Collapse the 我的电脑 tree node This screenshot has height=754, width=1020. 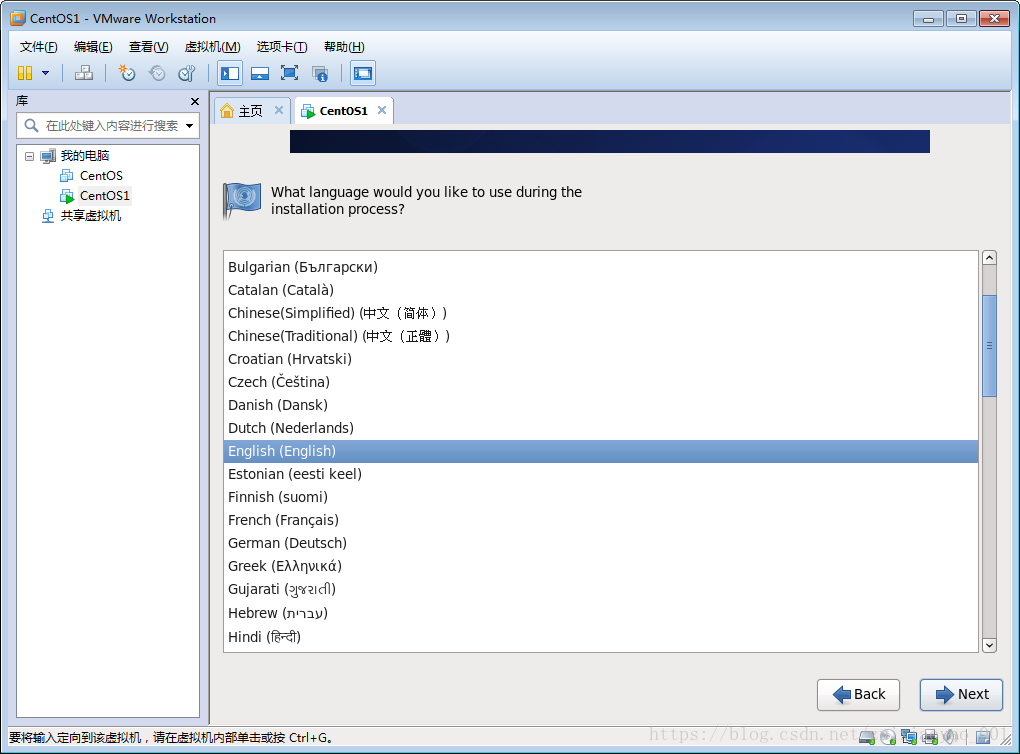(29, 156)
